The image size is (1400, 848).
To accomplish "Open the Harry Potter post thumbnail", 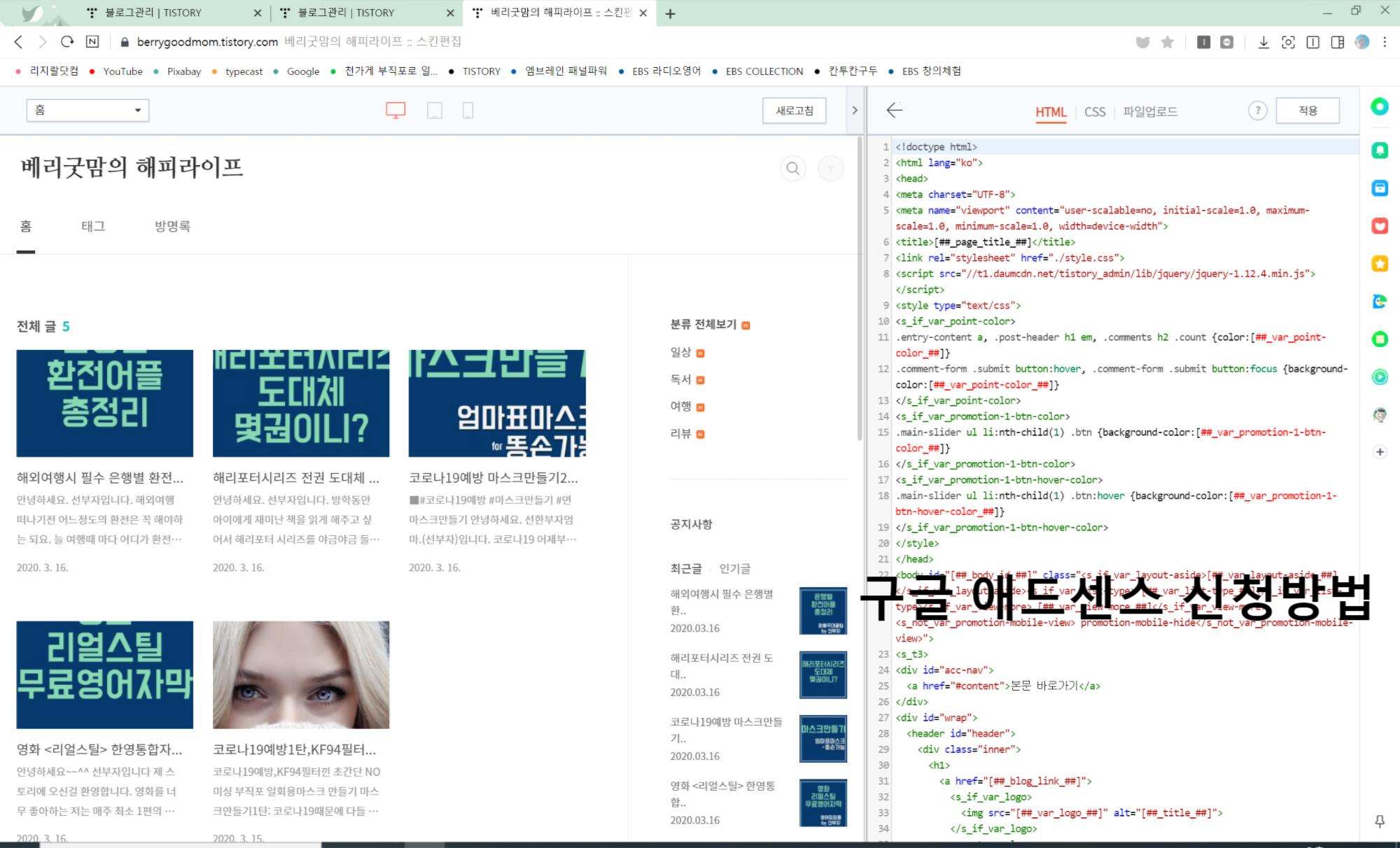I will coord(301,404).
